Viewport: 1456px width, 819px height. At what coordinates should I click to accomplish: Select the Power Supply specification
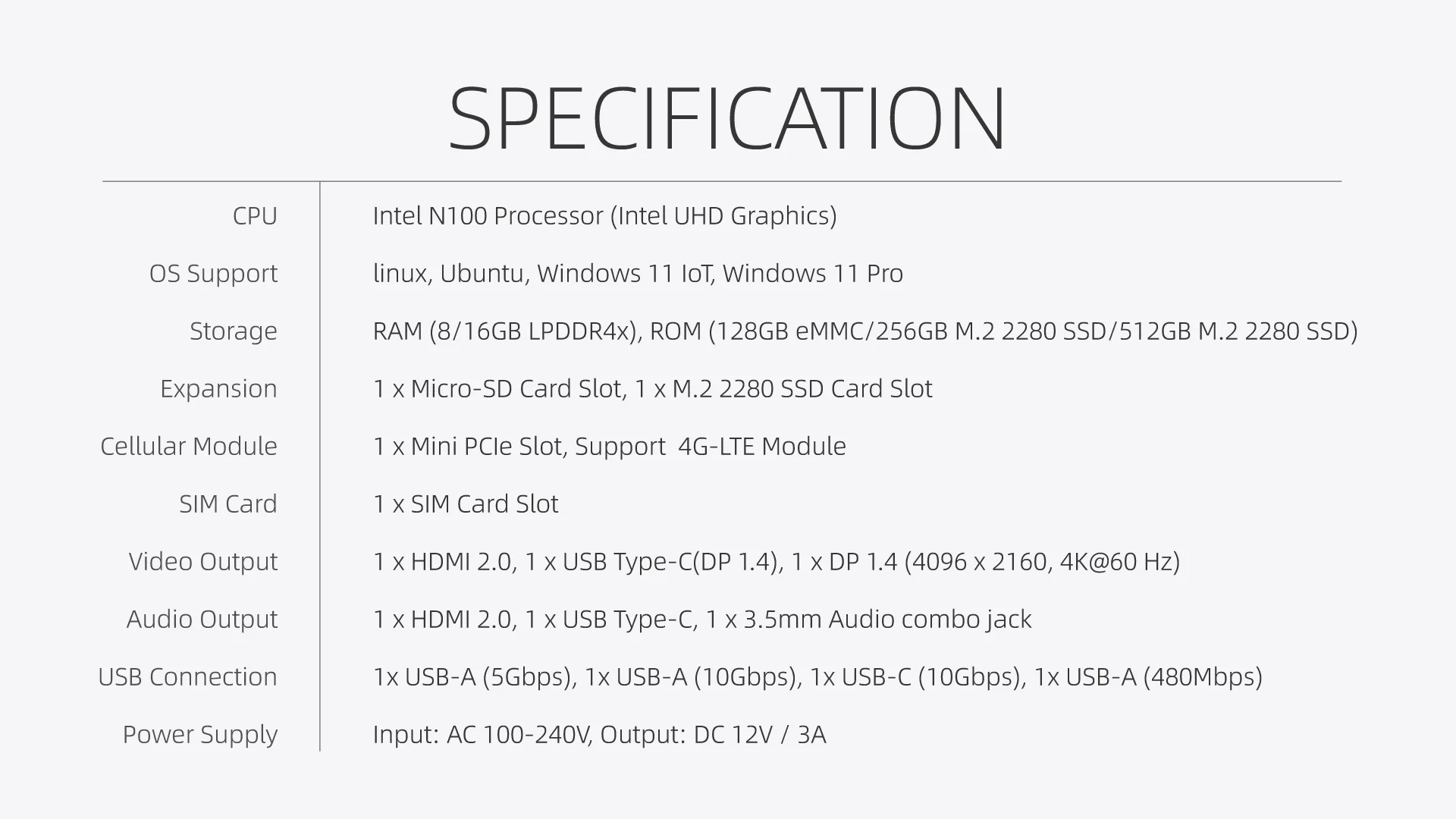599,733
